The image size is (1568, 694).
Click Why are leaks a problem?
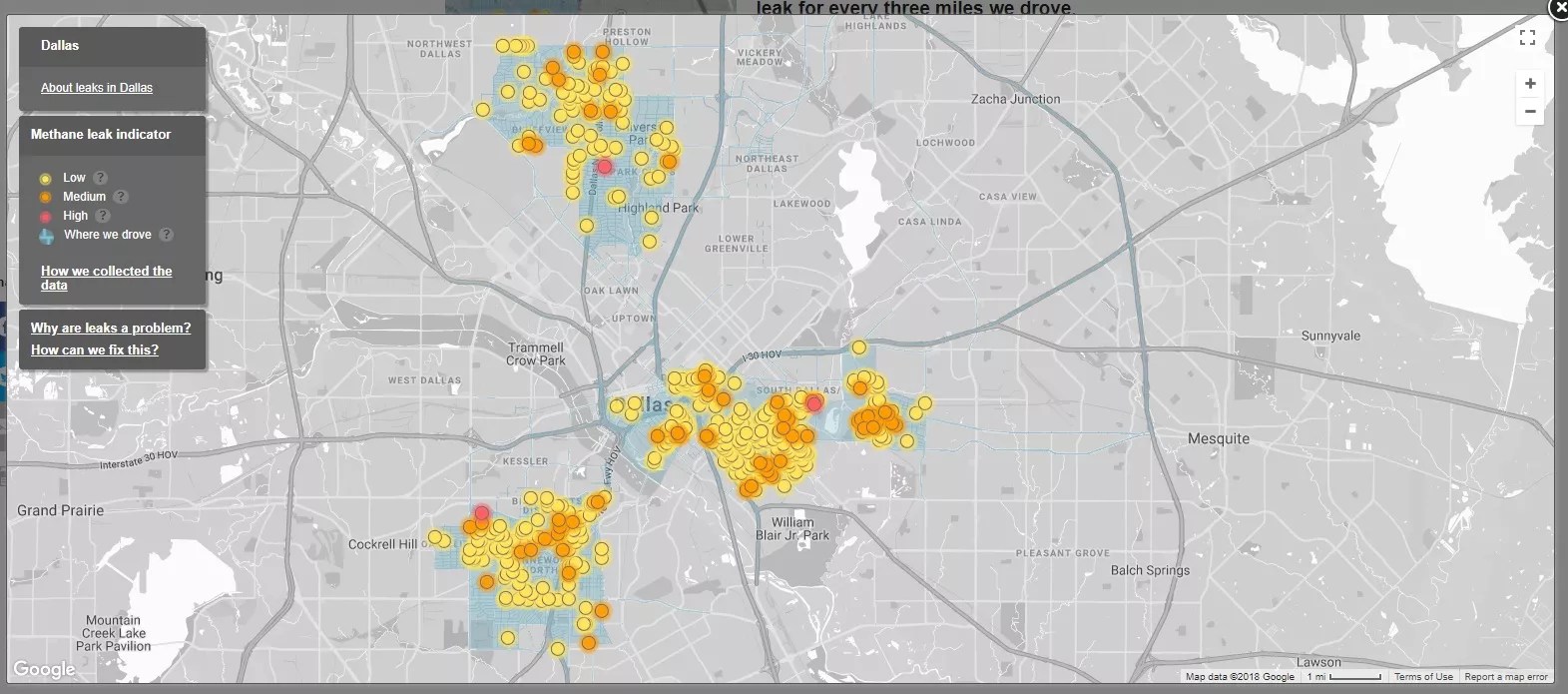pos(110,328)
